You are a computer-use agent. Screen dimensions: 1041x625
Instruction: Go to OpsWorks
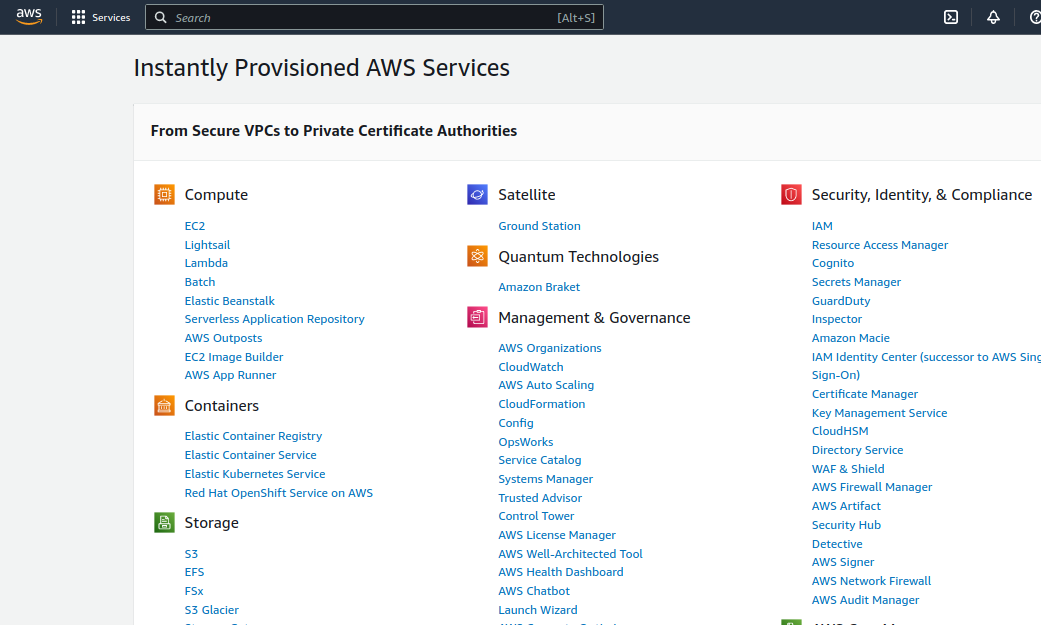(x=526, y=442)
